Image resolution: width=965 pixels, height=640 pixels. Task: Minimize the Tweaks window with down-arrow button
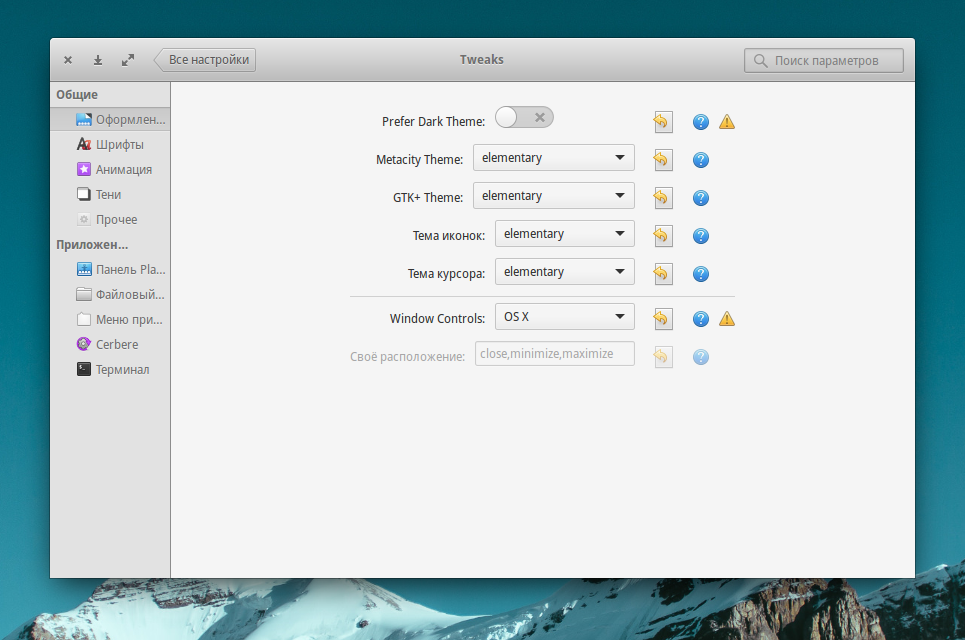[x=98, y=60]
